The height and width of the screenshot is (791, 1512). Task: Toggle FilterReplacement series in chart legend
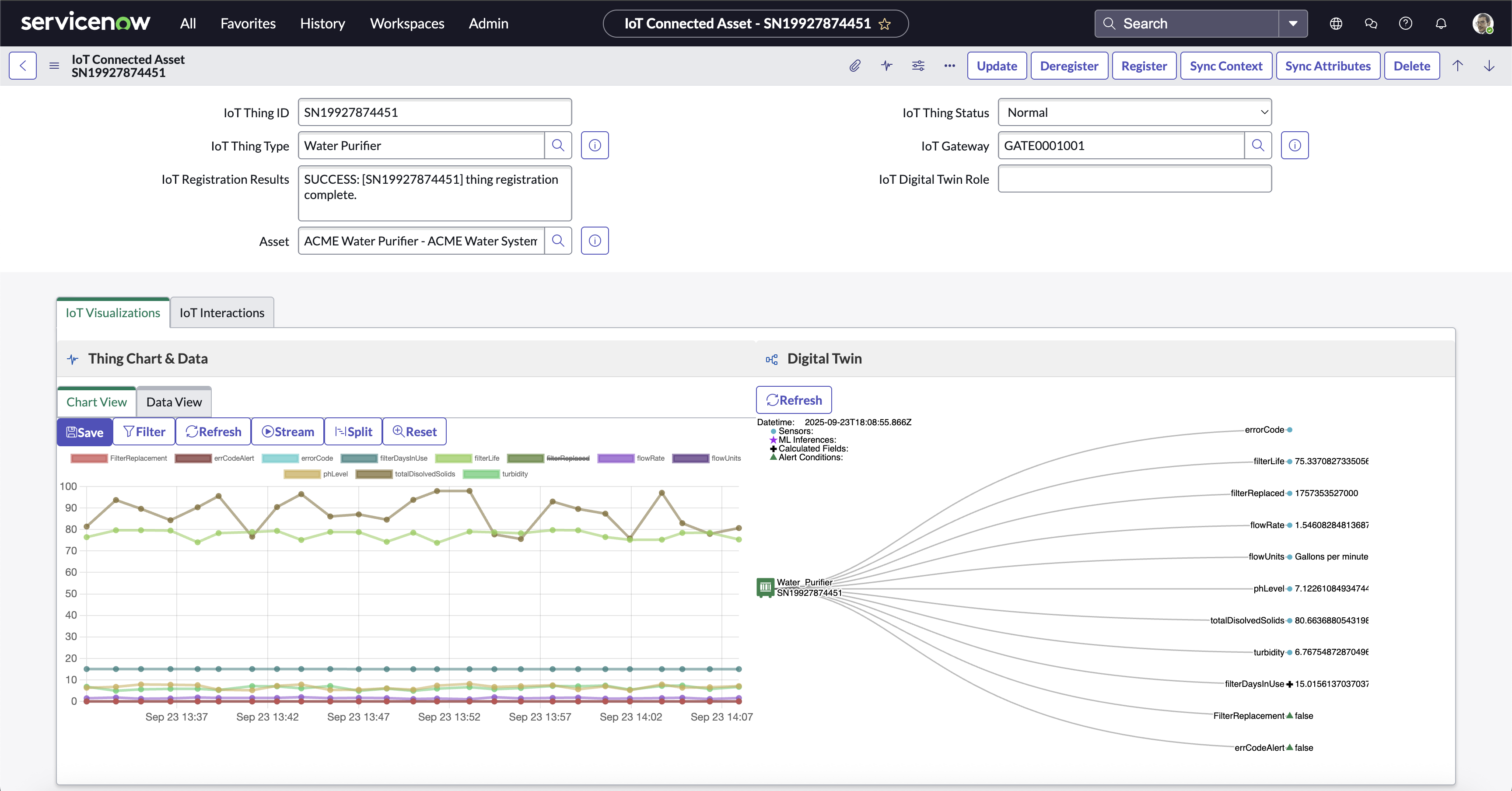119,458
